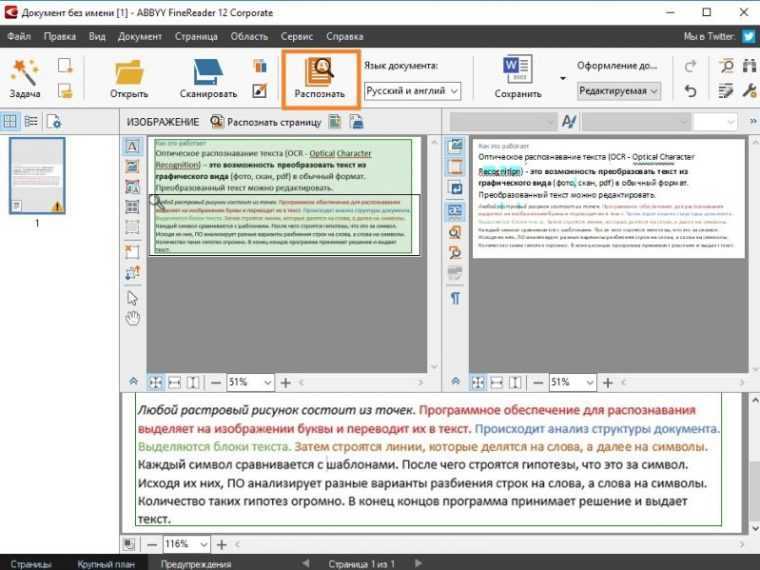The width and height of the screenshot is (760, 570).
Task: Zoom in in the close-up pane
Action: point(222,545)
